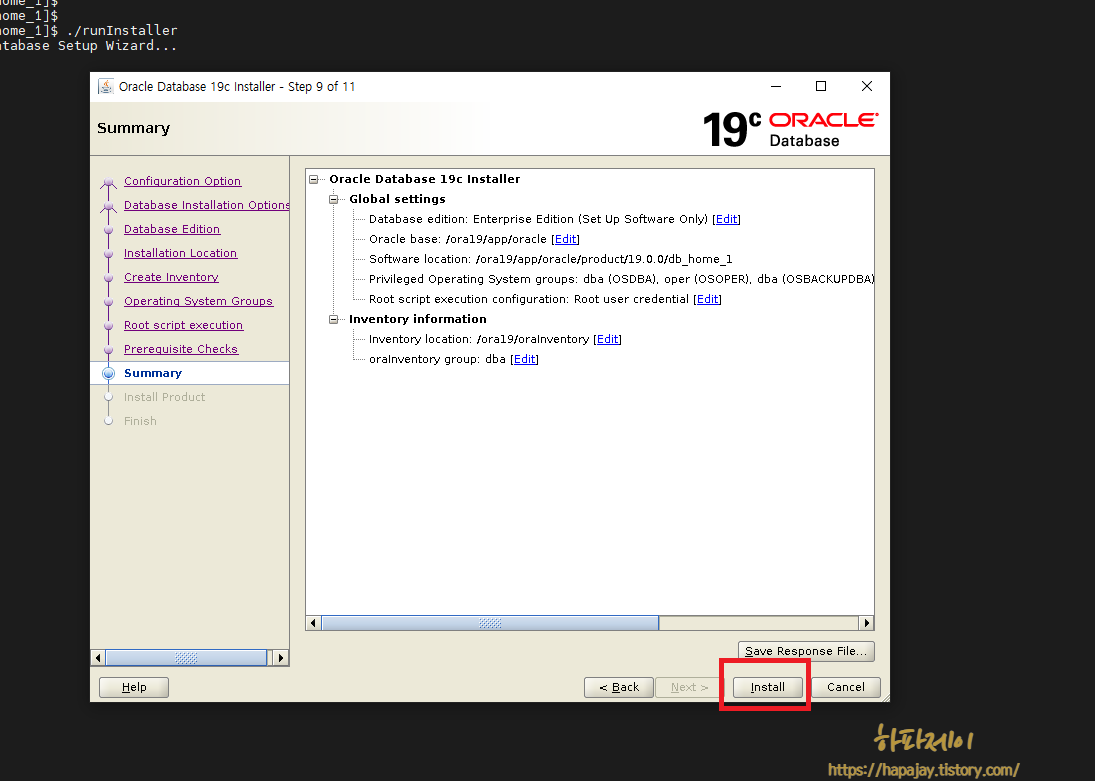Click the summary pane's right scroll arrow
The height and width of the screenshot is (781, 1095).
pos(867,623)
